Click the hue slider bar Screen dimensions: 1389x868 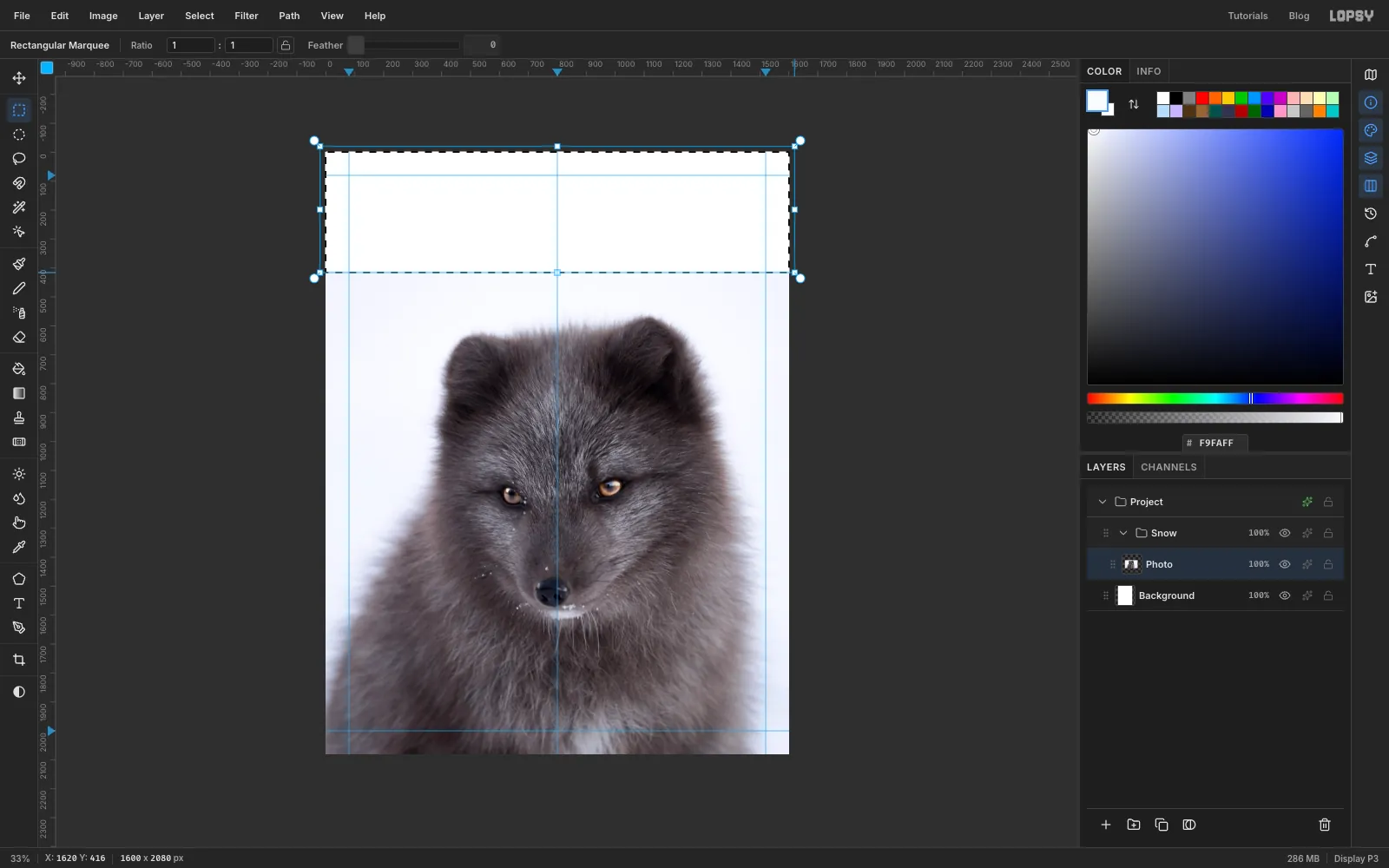coord(1215,398)
